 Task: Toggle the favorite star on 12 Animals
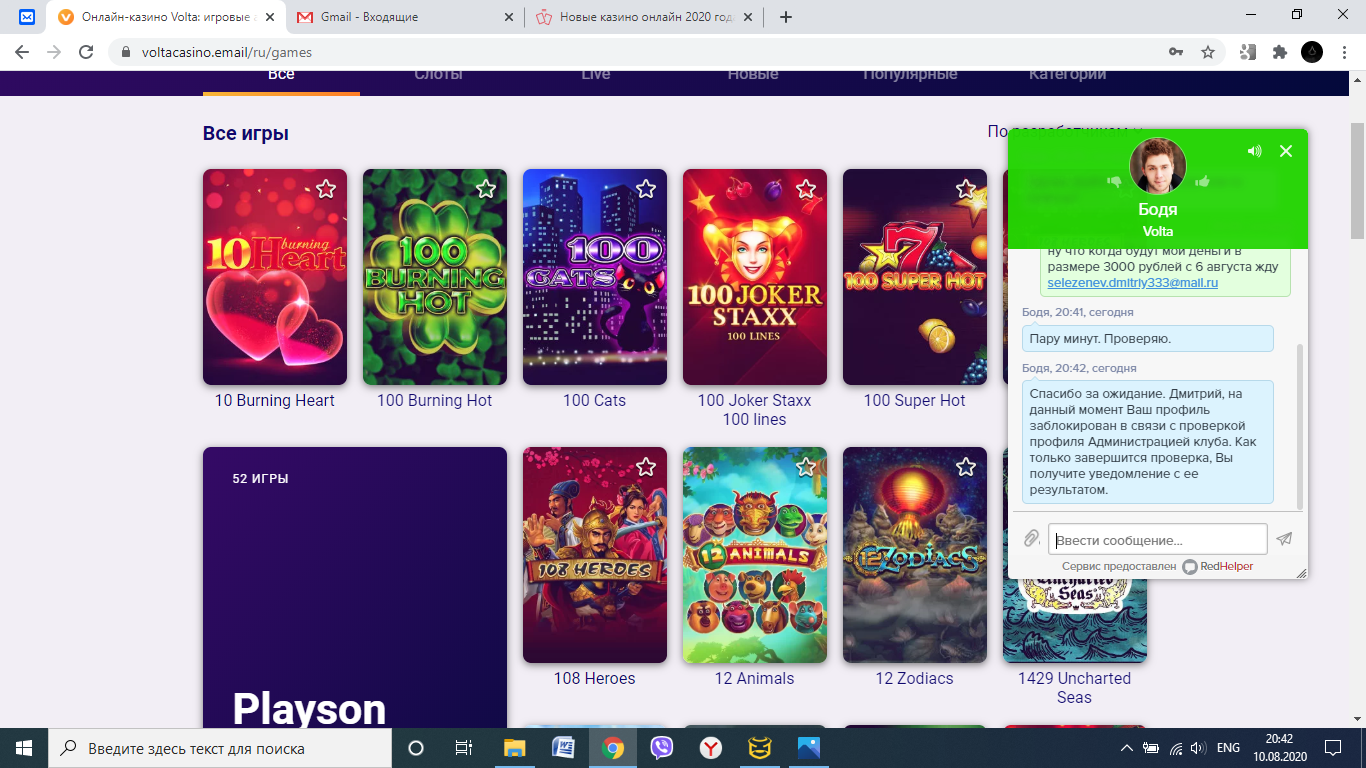(x=805, y=467)
